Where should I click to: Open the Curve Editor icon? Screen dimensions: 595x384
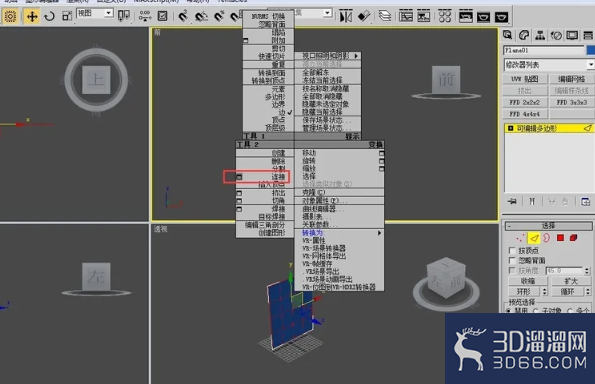(x=406, y=16)
